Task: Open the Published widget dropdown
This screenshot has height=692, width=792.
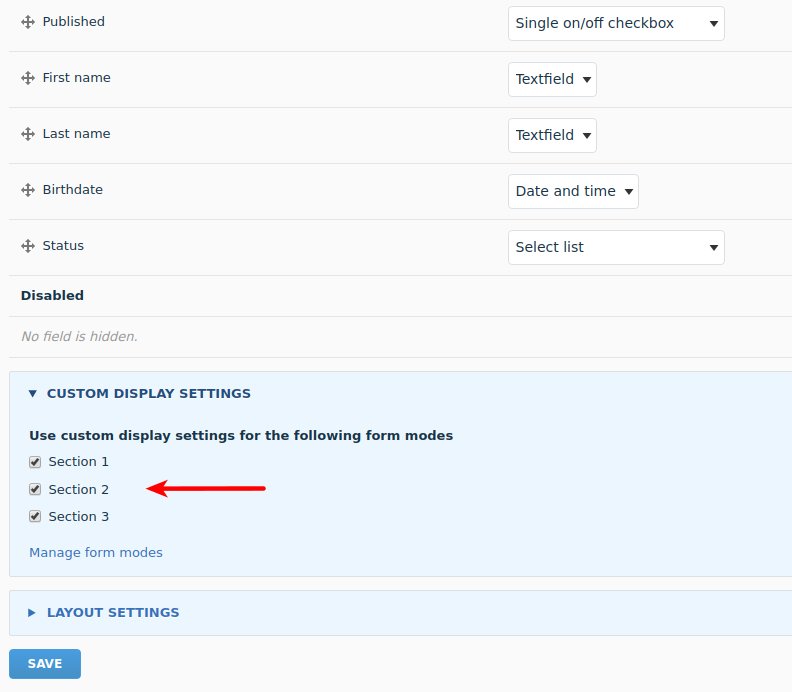Action: pyautogui.click(x=616, y=23)
